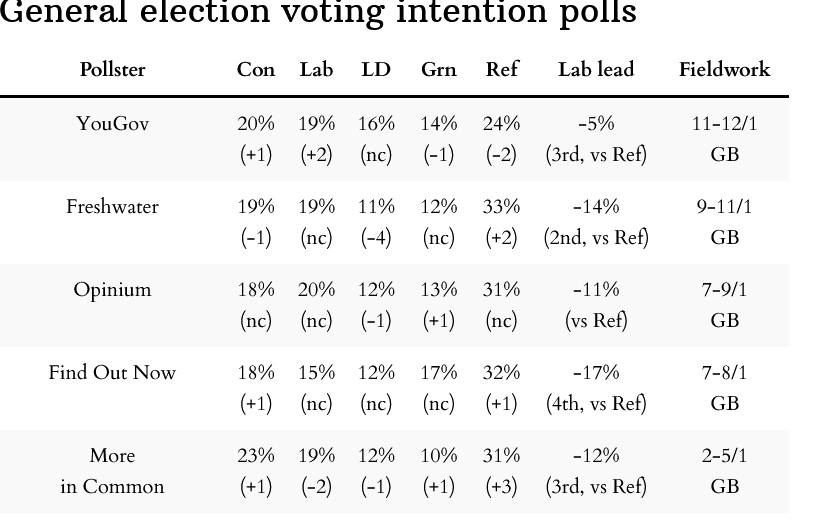Viewport: 815px width, 525px height.
Task: Click the Lab lead column header
Action: click(x=596, y=70)
